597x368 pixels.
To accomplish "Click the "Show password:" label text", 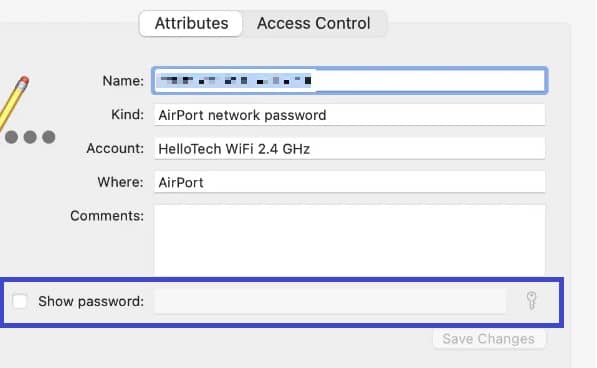I will (x=91, y=301).
